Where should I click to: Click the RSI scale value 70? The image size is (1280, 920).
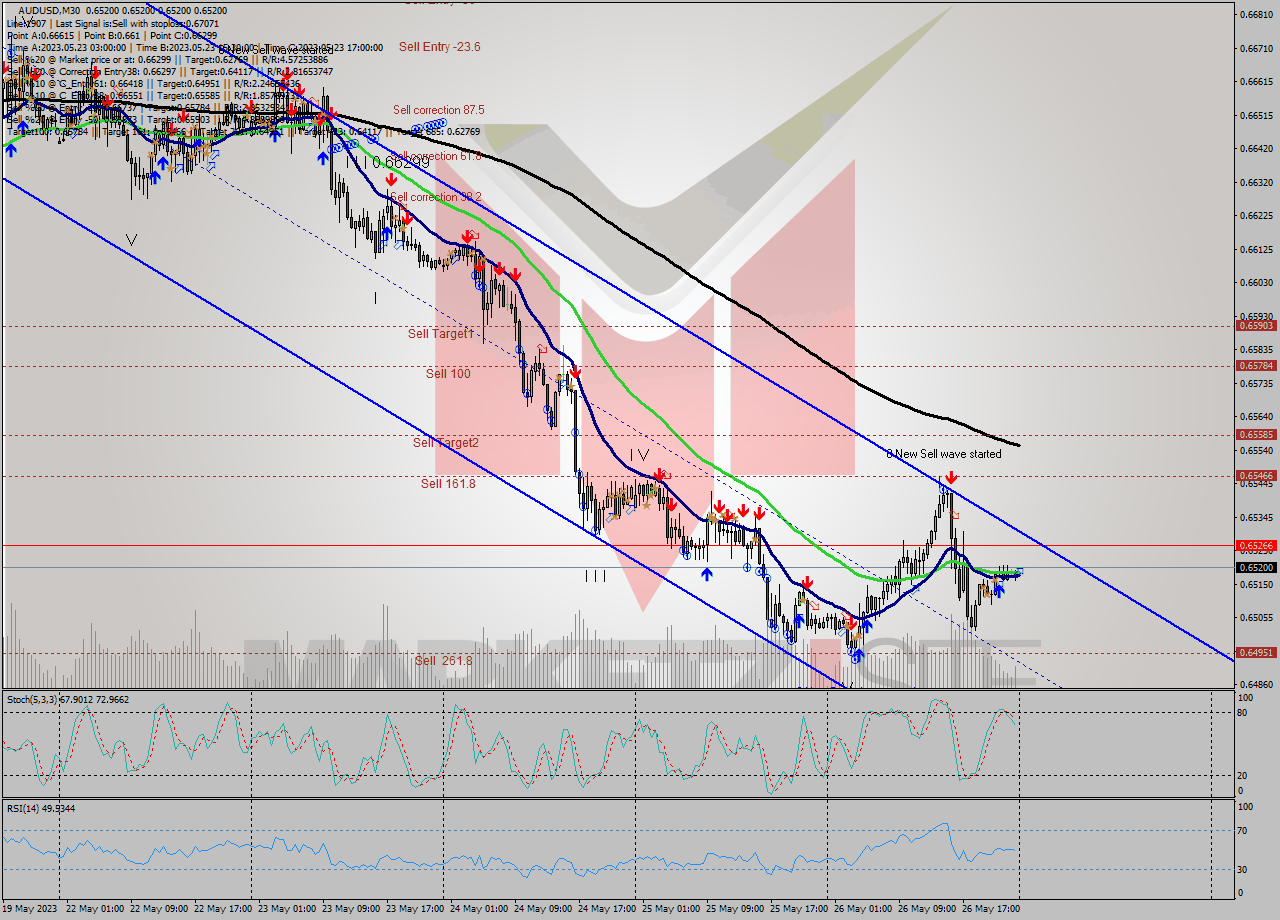[1244, 830]
